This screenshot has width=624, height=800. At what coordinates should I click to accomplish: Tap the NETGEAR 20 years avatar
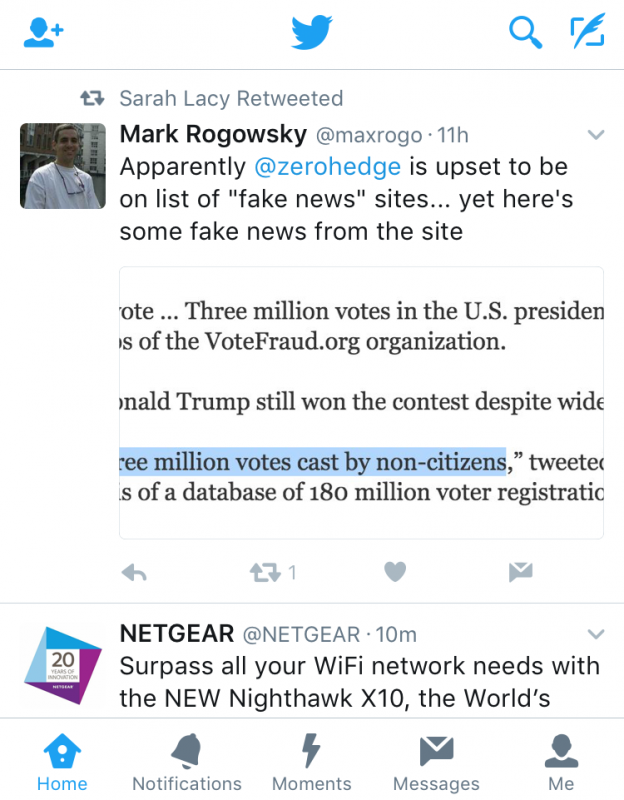click(63, 664)
